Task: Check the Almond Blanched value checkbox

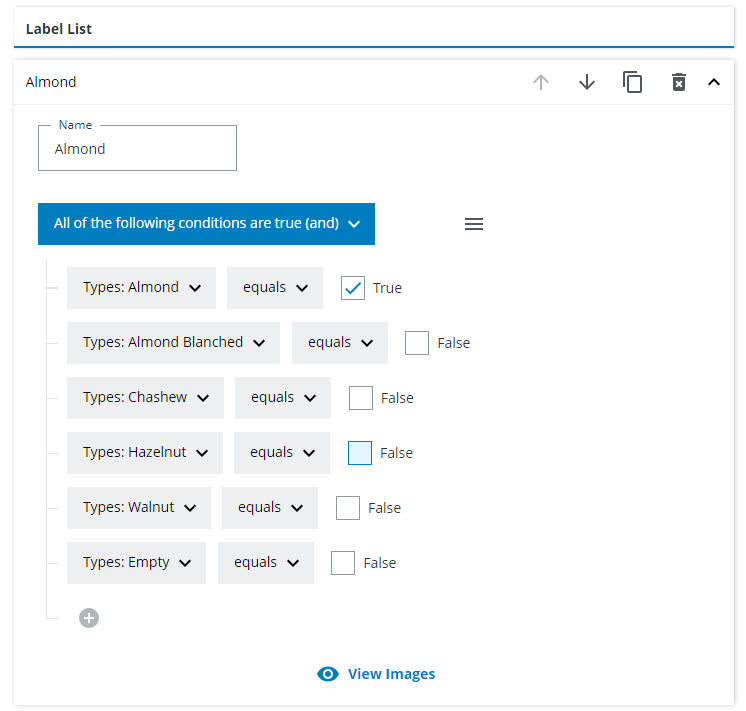Action: tap(417, 343)
